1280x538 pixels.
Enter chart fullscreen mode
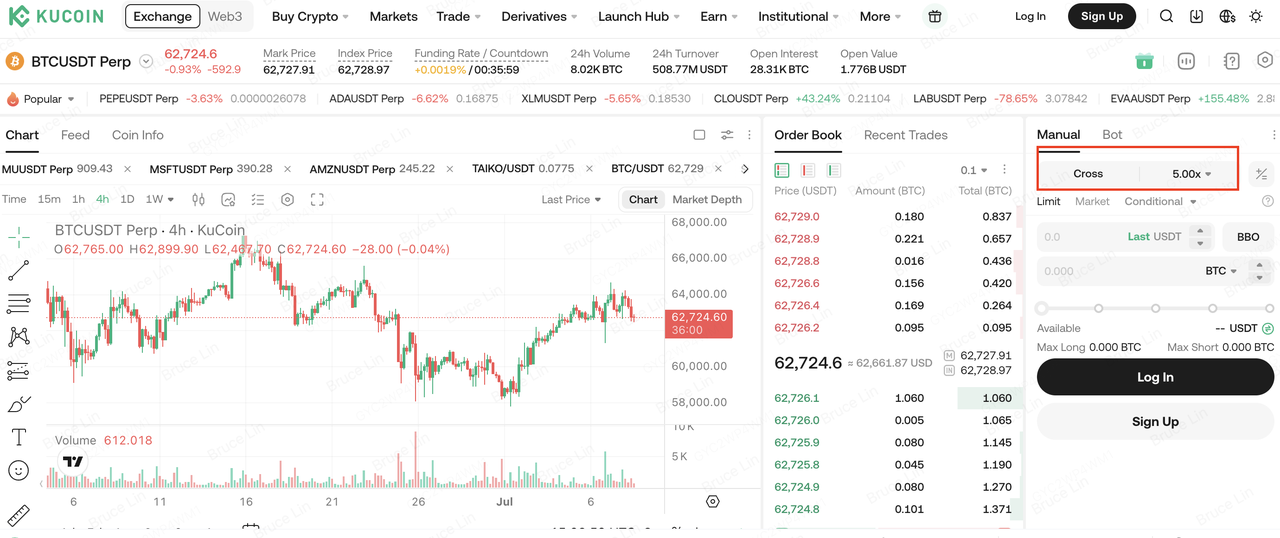click(x=317, y=199)
